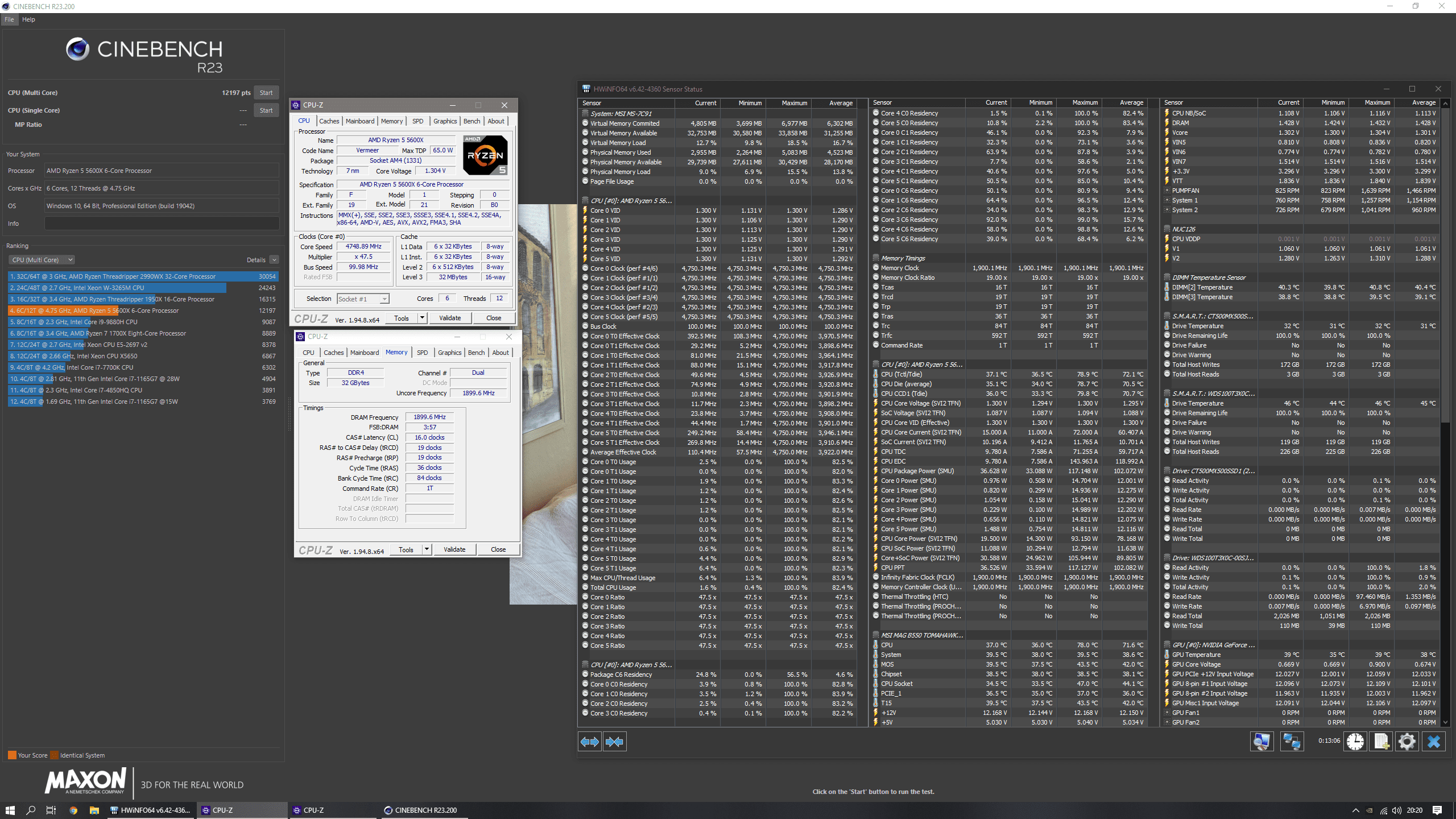The width and height of the screenshot is (1456, 819).
Task: Open Bench tab in CPU-Z processor window
Action: 471,121
